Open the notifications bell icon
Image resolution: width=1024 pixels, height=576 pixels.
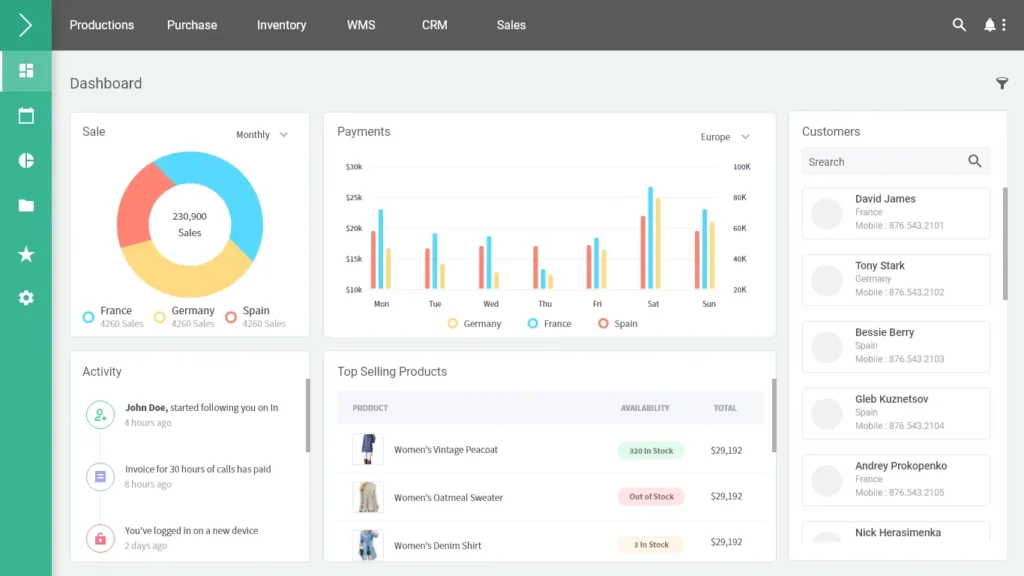coord(990,25)
